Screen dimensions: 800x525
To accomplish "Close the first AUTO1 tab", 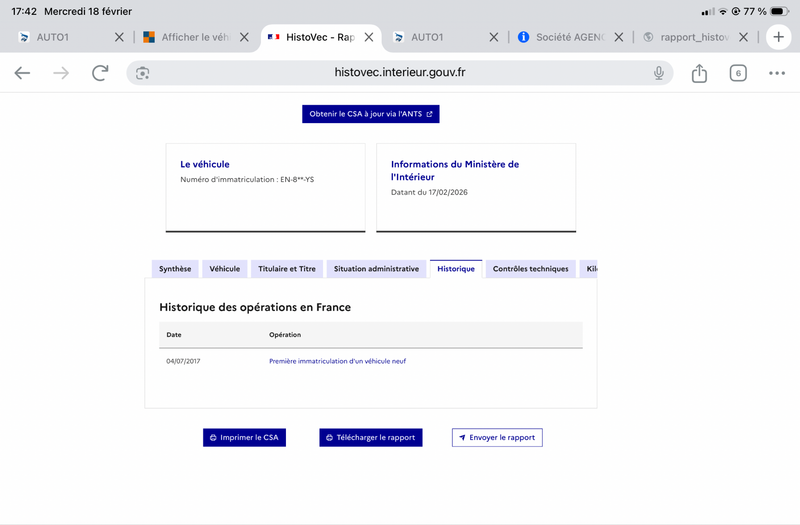I will 119,37.
